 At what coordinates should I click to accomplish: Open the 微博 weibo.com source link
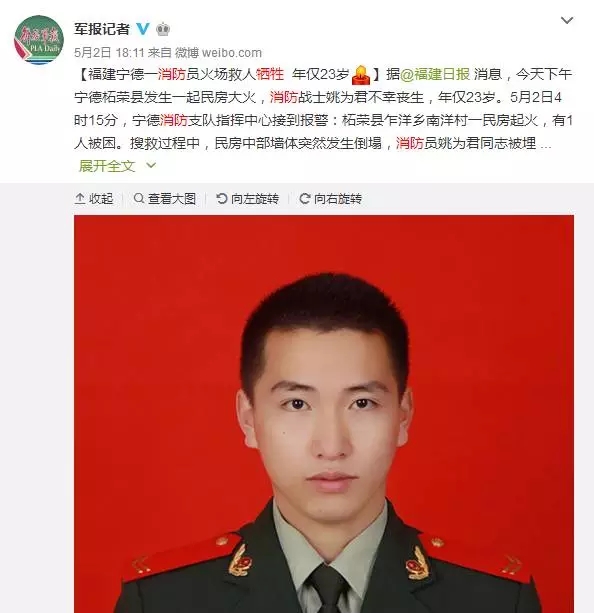pos(218,52)
